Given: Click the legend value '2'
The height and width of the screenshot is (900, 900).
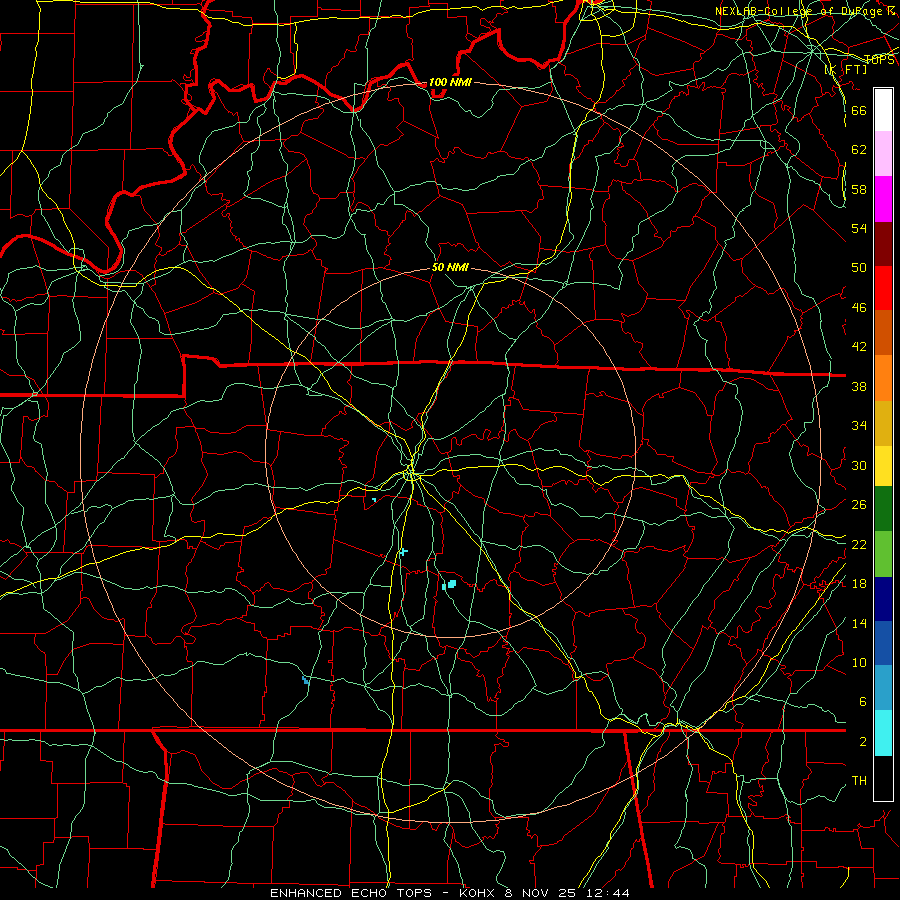Looking at the screenshot, I should pyautogui.click(x=862, y=742).
